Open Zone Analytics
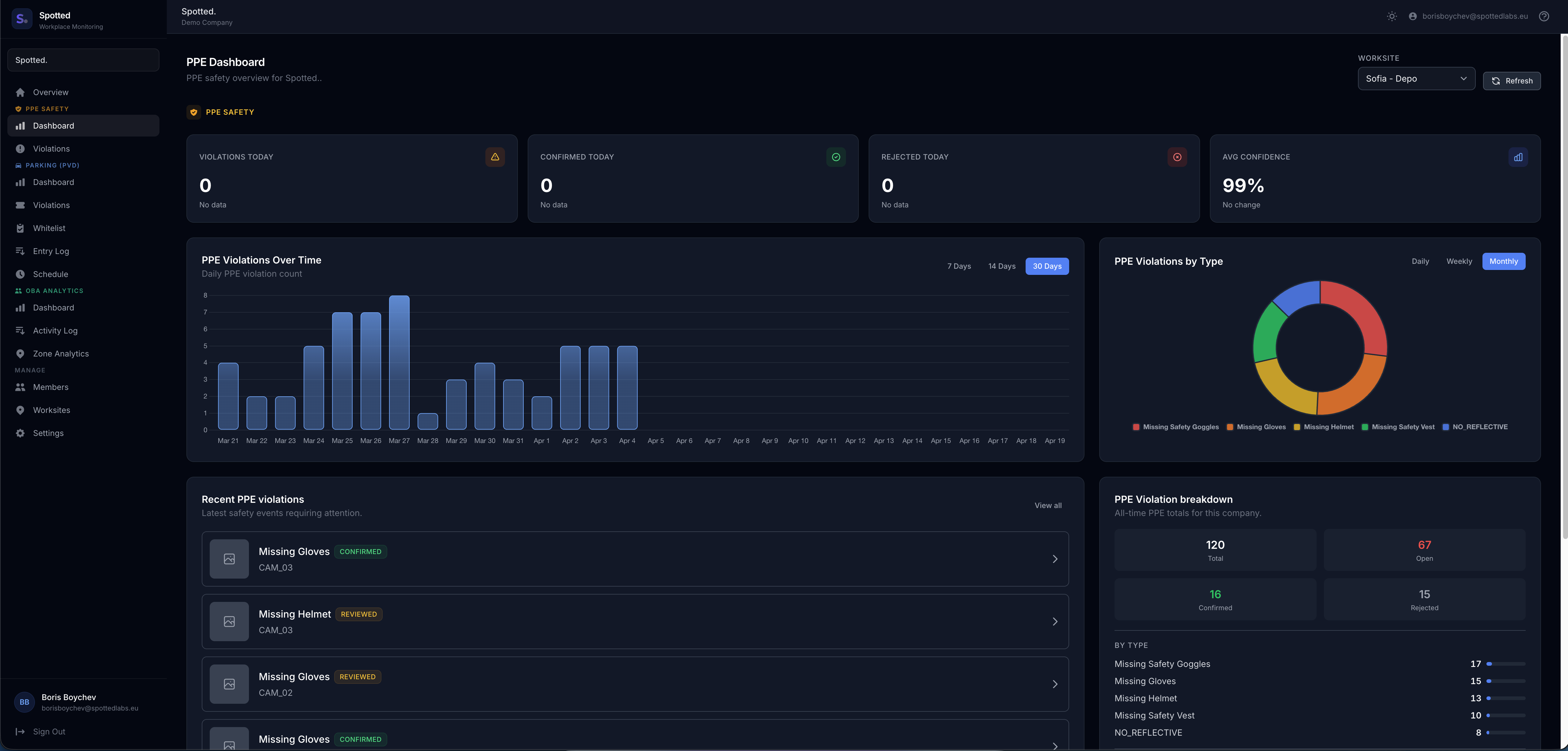 61,353
